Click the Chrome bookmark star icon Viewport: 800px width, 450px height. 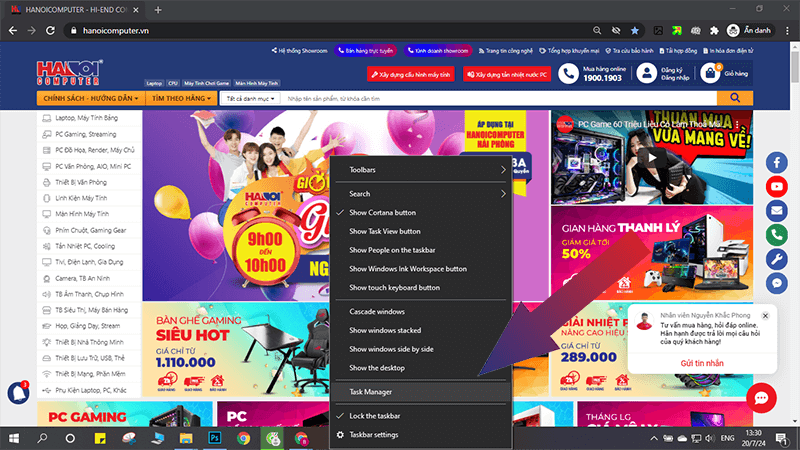pos(634,31)
